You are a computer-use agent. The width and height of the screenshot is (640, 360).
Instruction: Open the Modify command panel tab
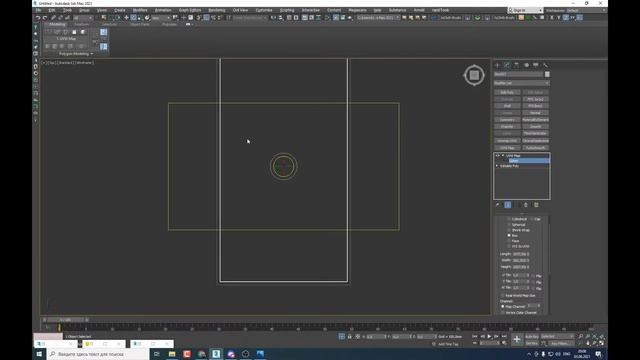(507, 65)
